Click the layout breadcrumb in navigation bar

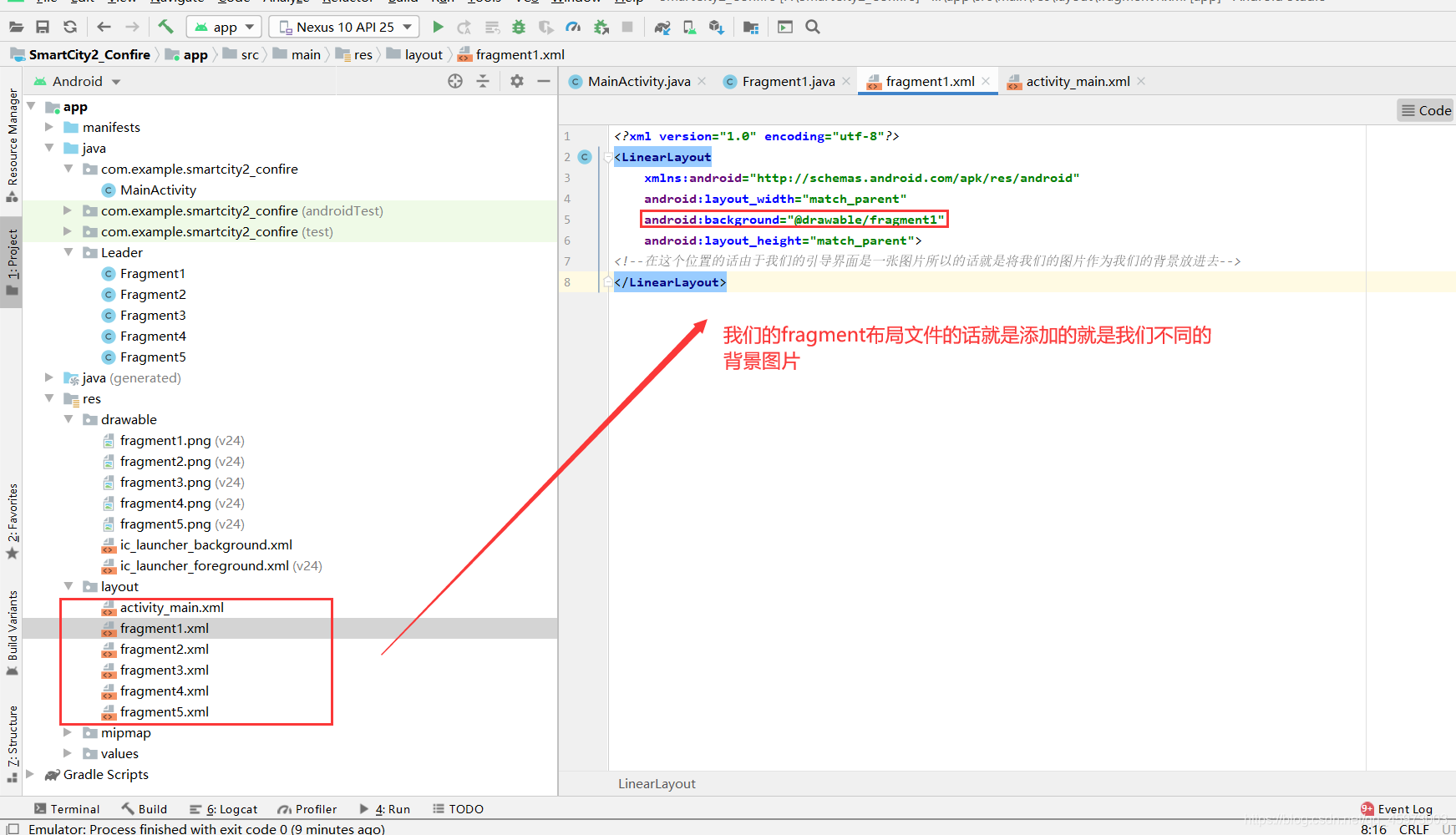[423, 54]
